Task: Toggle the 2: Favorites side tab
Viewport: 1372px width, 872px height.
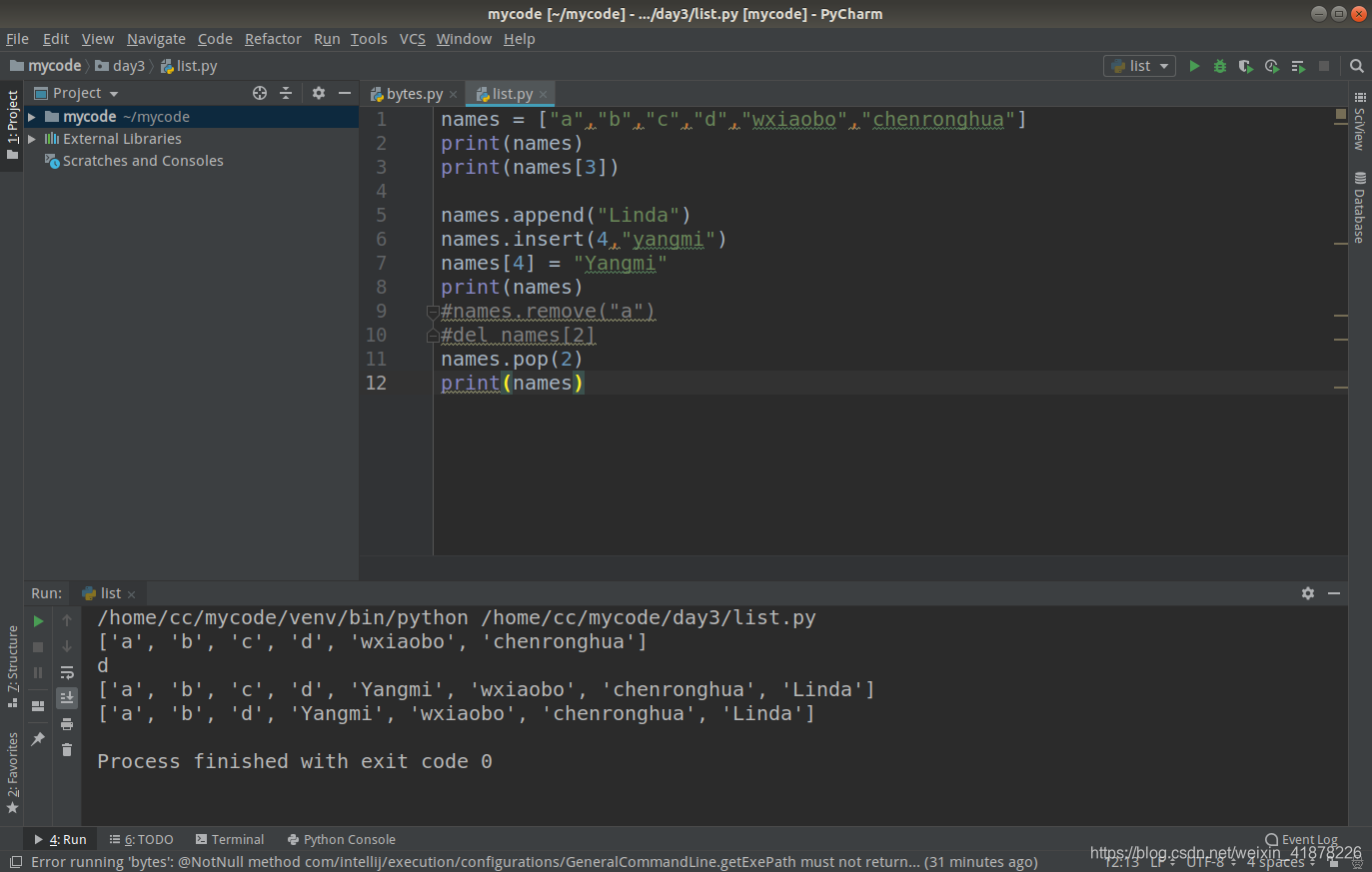Action: tap(12, 772)
